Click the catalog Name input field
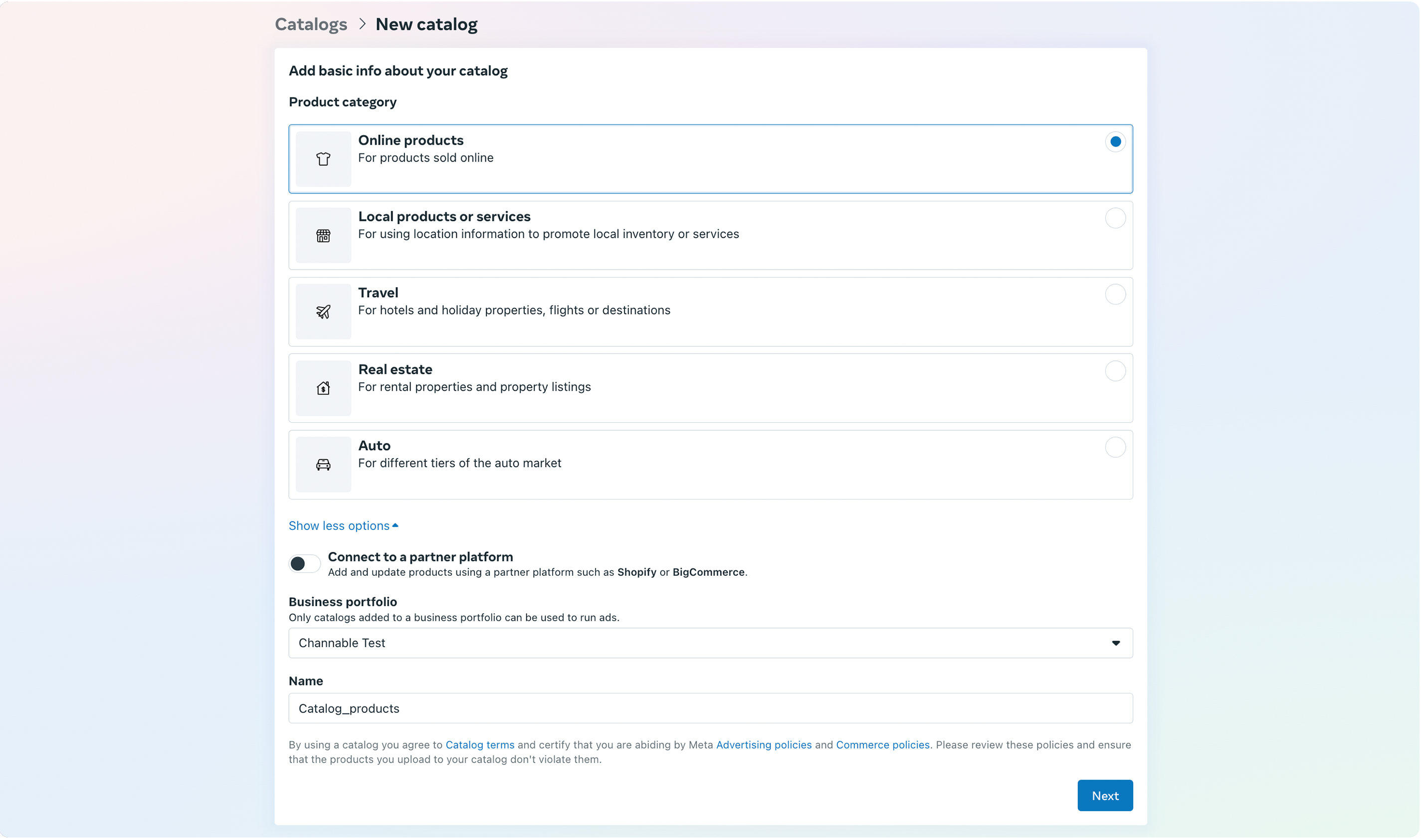Image resolution: width=1421 pixels, height=840 pixels. tap(710, 708)
